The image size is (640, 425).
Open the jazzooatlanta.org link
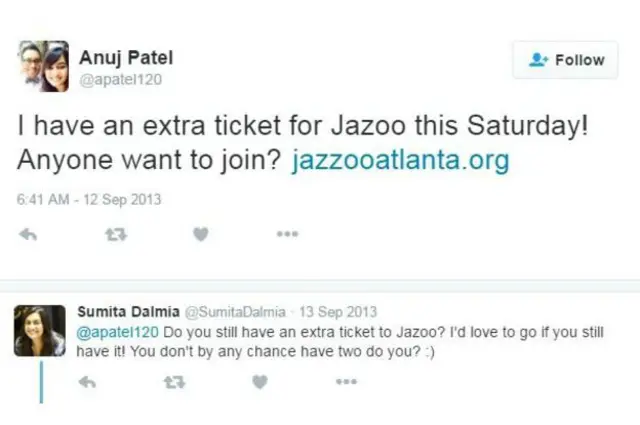point(400,161)
